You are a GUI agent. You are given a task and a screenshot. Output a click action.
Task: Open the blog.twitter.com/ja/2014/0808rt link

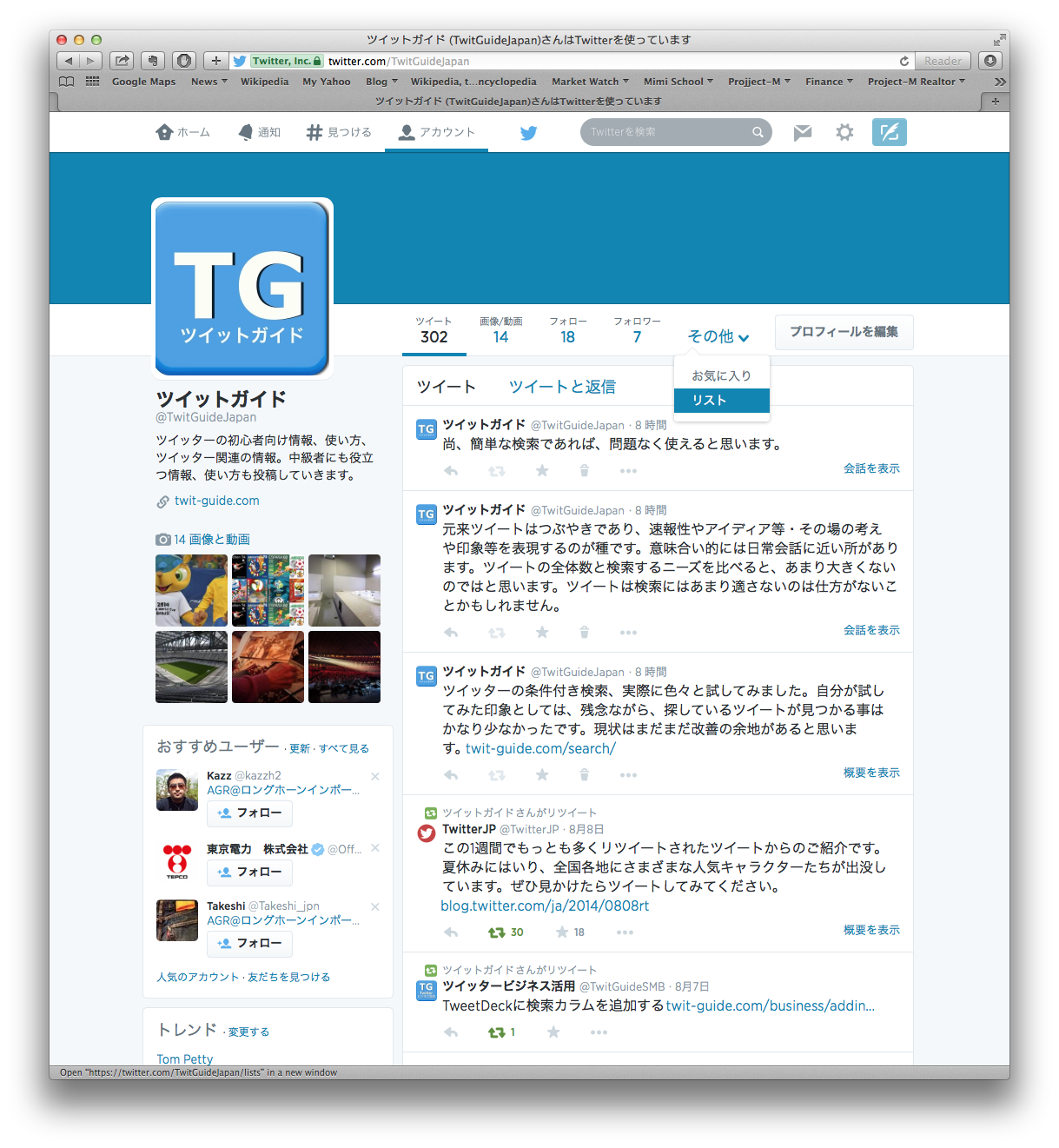(x=545, y=906)
